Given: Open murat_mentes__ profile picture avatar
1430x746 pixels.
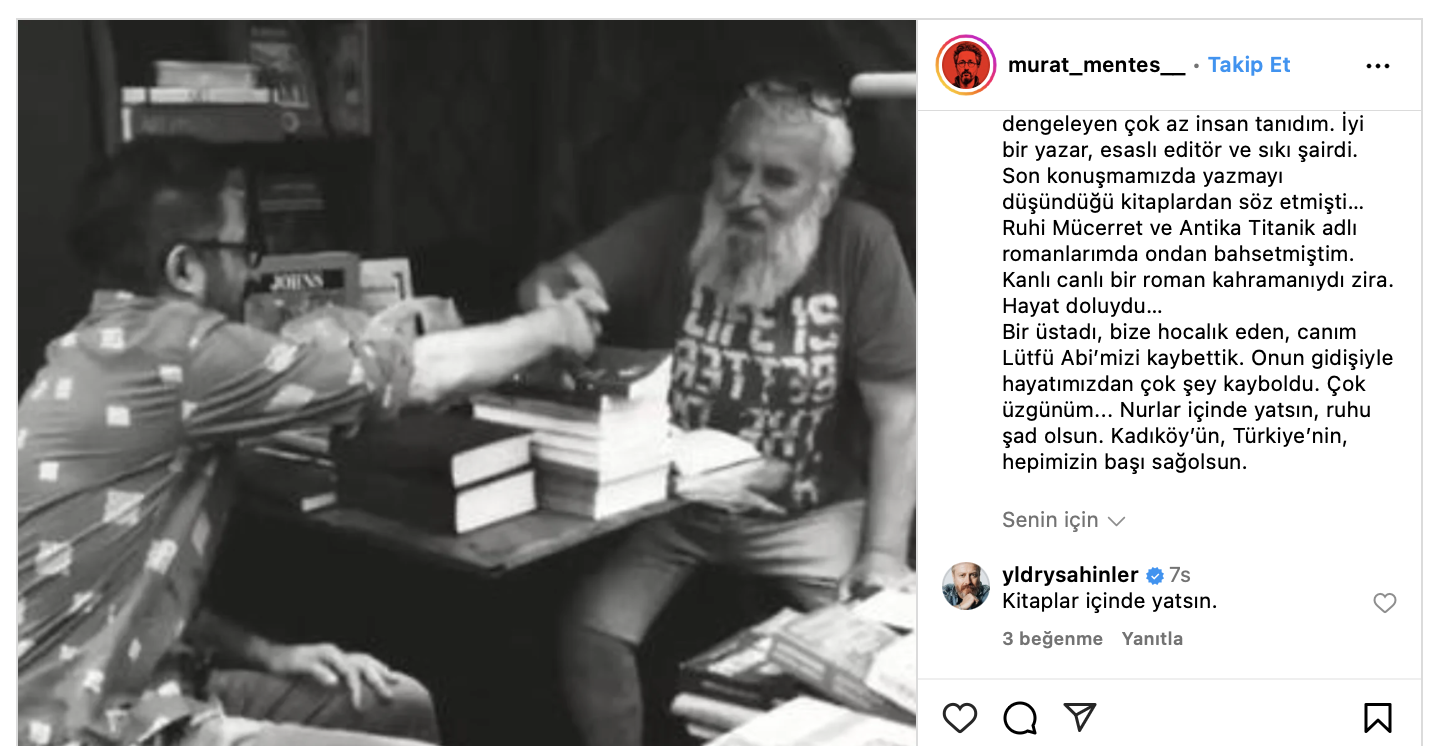Looking at the screenshot, I should click(x=966, y=66).
